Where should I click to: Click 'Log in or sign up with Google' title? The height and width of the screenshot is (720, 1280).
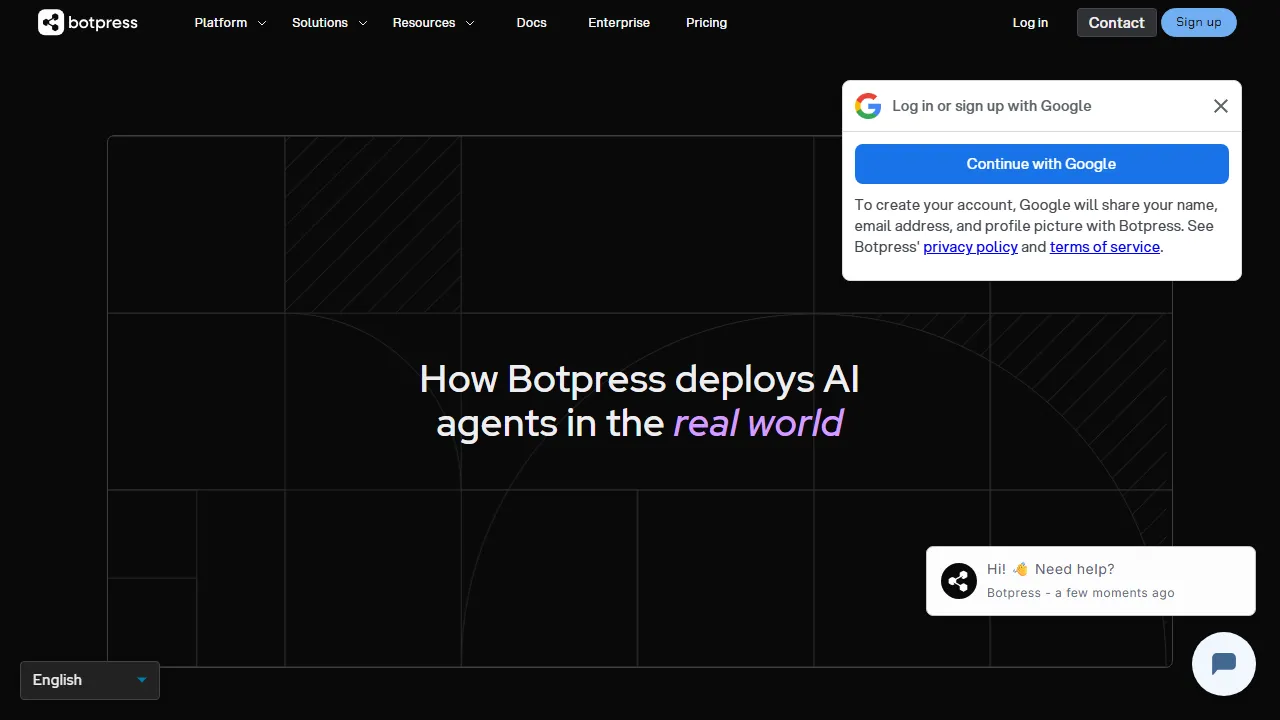(x=992, y=106)
